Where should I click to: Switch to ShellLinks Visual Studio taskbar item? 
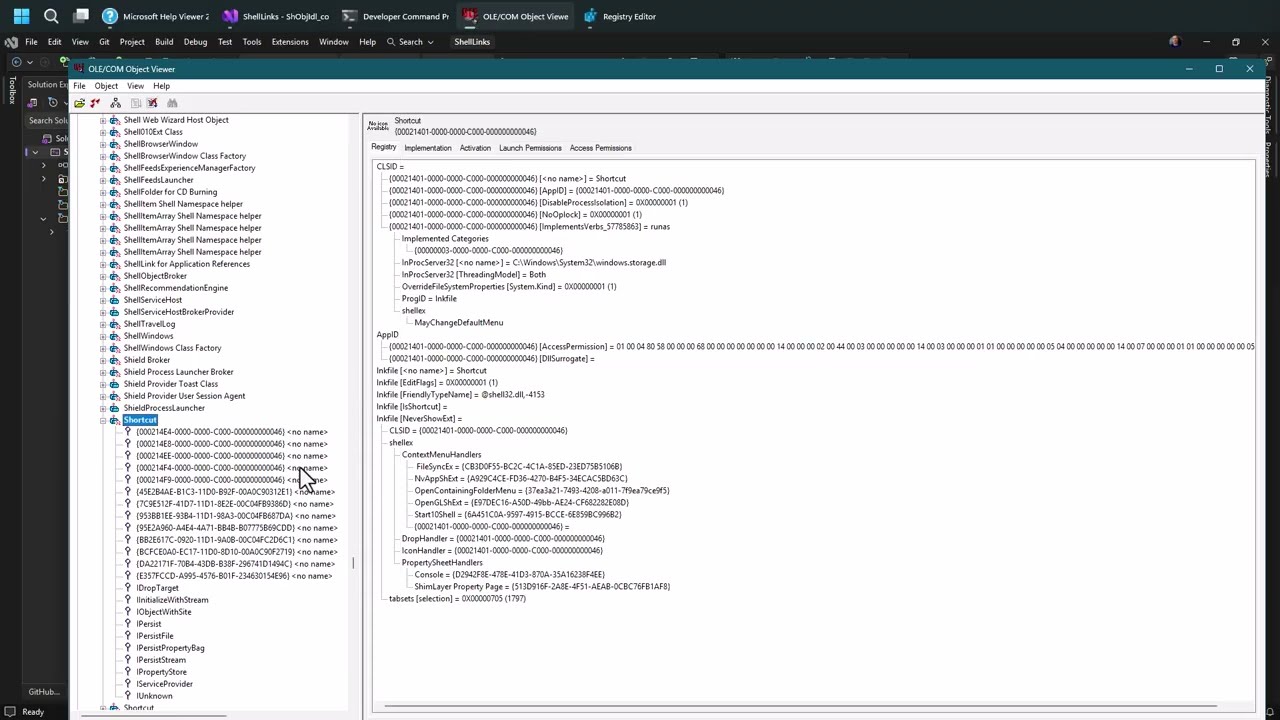(x=276, y=16)
